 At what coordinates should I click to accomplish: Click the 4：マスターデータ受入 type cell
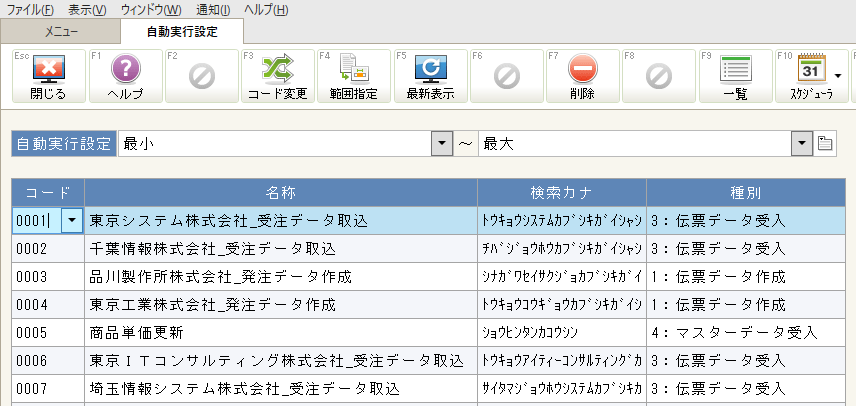[x=746, y=332]
